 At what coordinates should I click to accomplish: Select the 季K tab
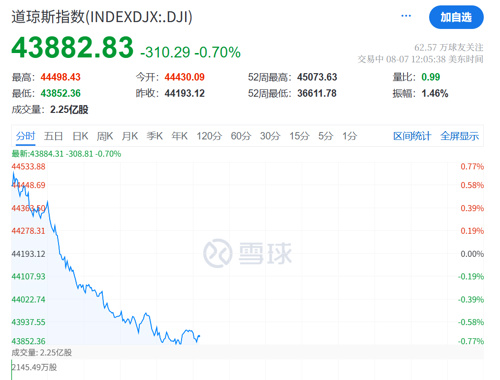click(155, 136)
